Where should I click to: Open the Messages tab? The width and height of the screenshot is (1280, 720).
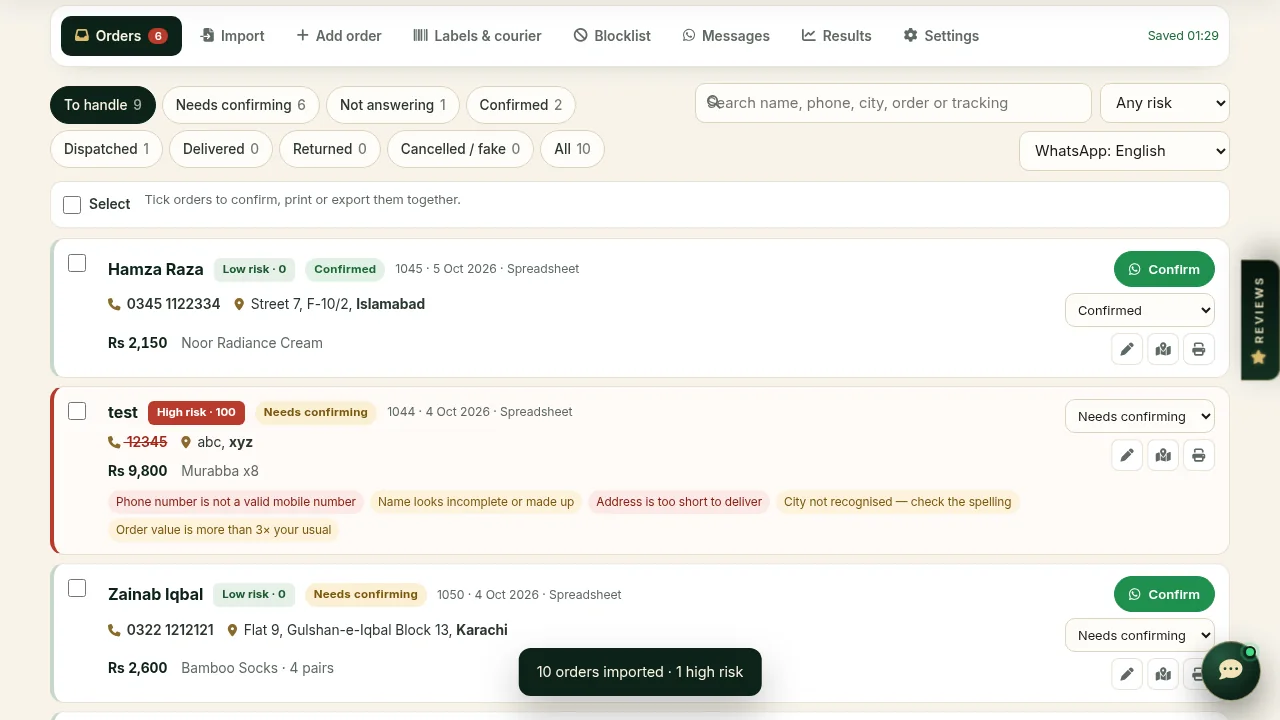coord(726,36)
